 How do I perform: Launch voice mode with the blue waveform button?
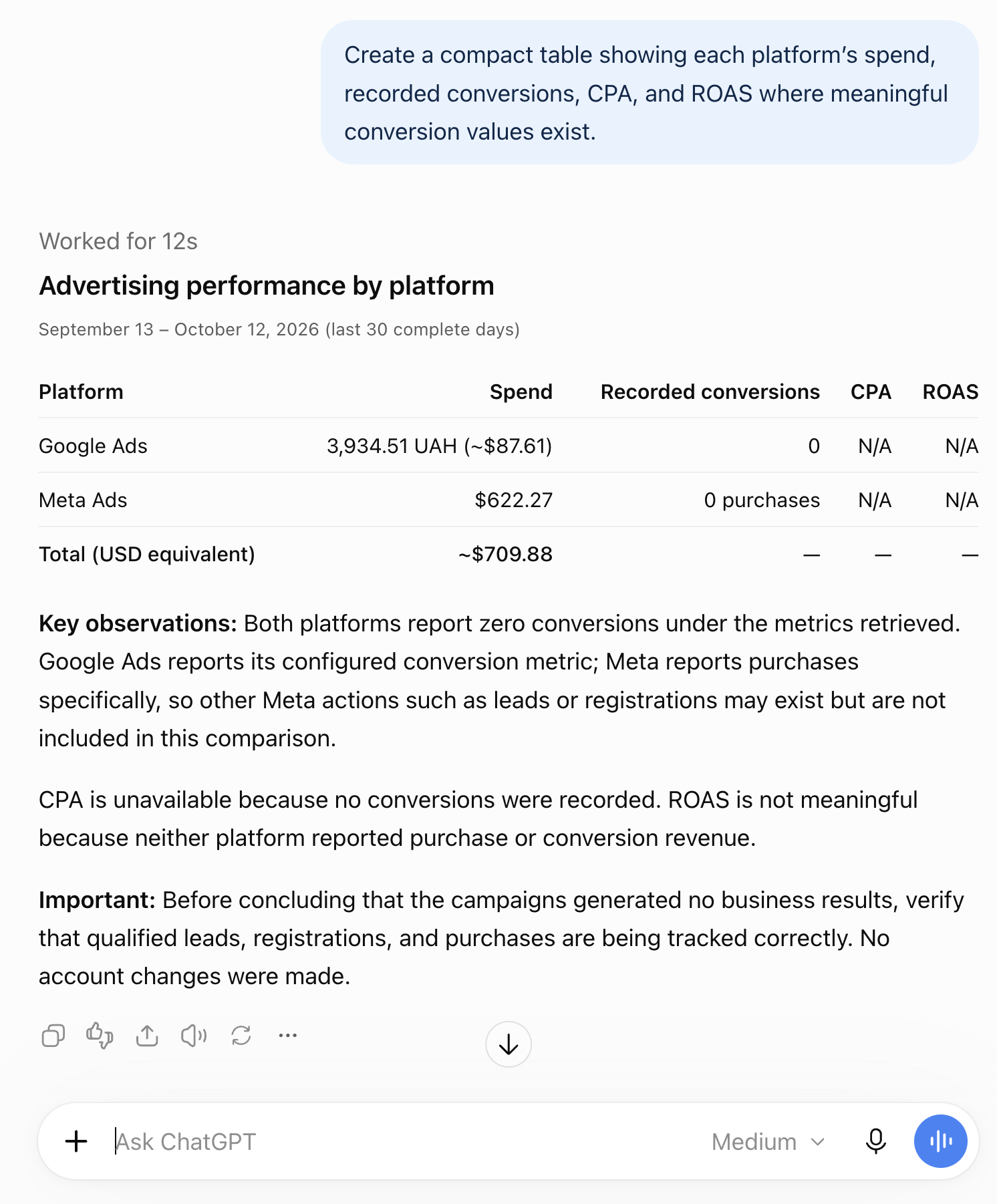[x=940, y=1141]
